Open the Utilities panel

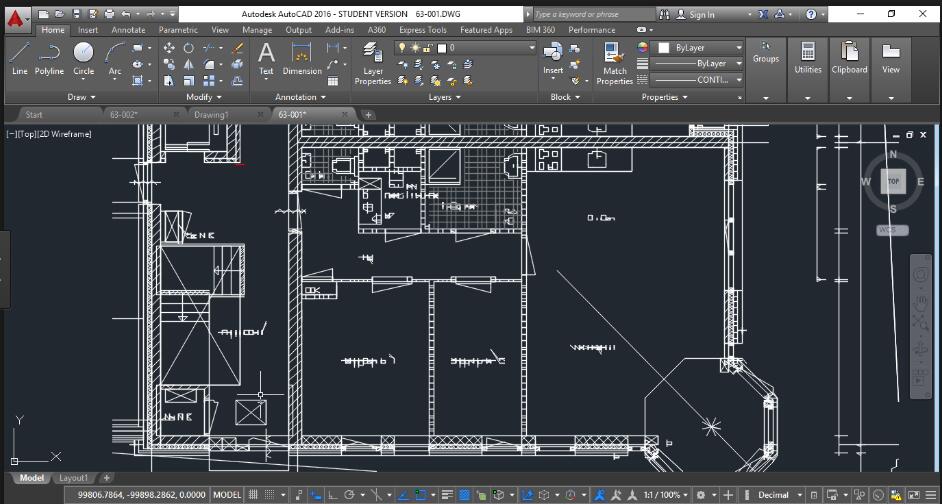pos(808,59)
